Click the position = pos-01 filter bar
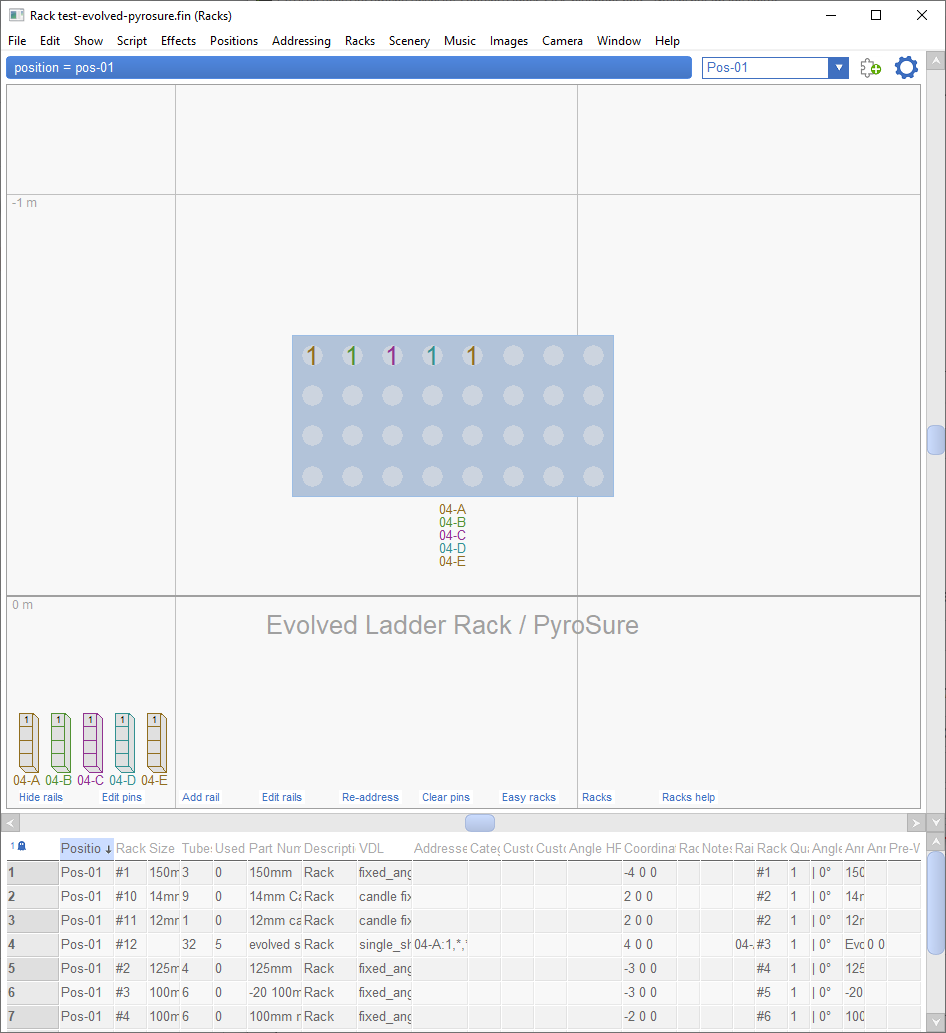Image resolution: width=946 pixels, height=1033 pixels. 348,67
